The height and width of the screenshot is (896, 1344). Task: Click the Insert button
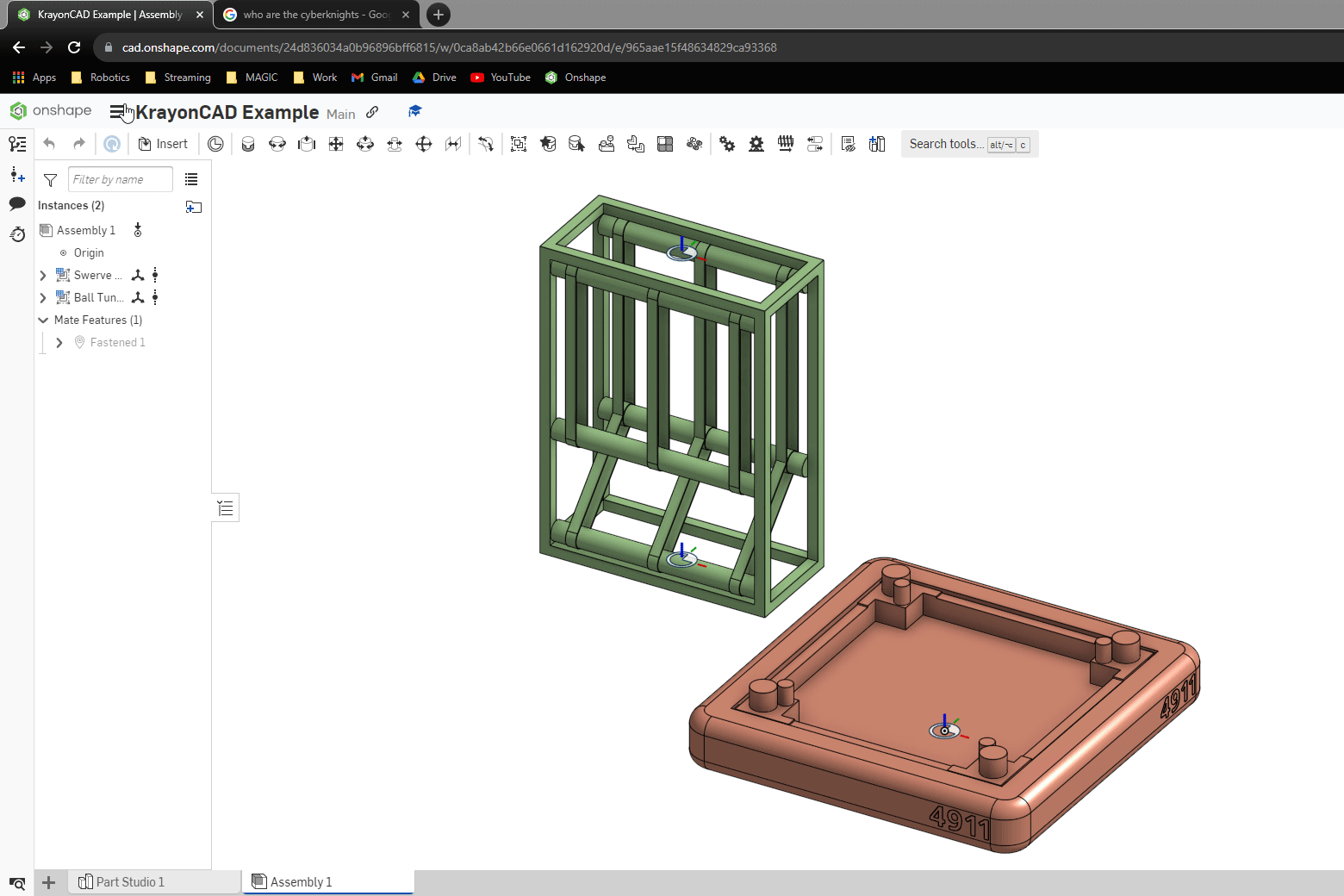tap(163, 144)
